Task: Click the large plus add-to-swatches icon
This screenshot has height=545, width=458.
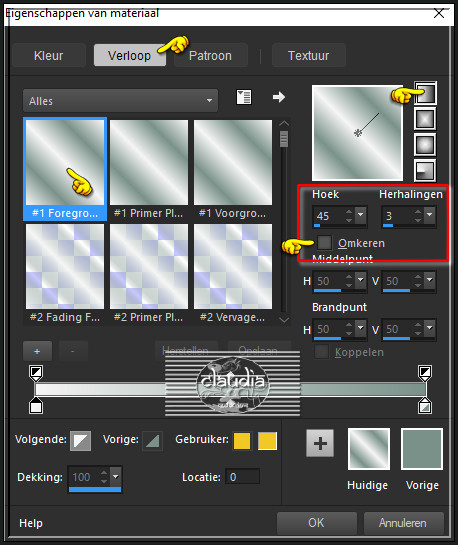Action: tap(320, 443)
